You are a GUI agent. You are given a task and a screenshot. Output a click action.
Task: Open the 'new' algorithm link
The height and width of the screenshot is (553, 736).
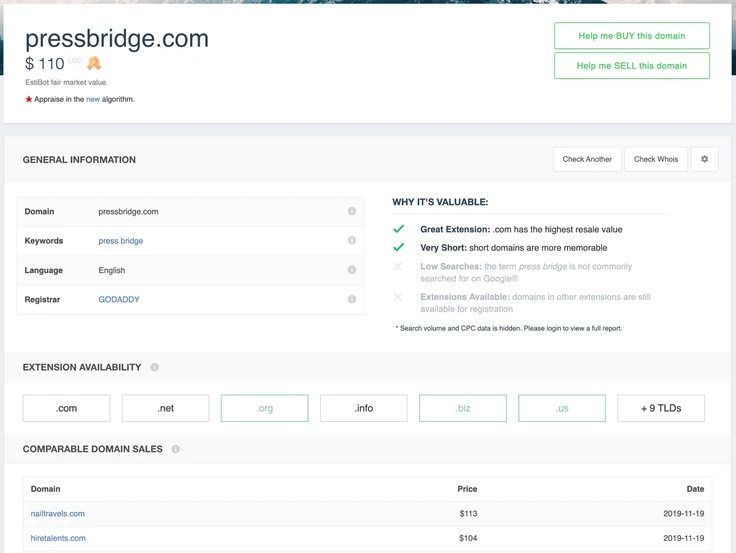pyautogui.click(x=93, y=99)
